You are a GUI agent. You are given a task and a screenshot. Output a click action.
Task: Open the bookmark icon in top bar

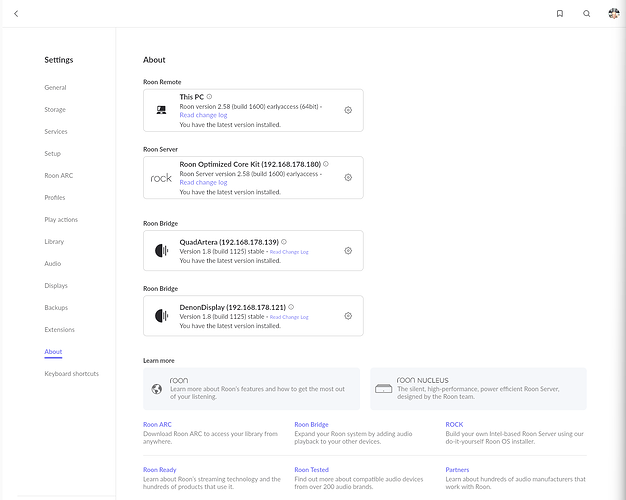point(559,14)
